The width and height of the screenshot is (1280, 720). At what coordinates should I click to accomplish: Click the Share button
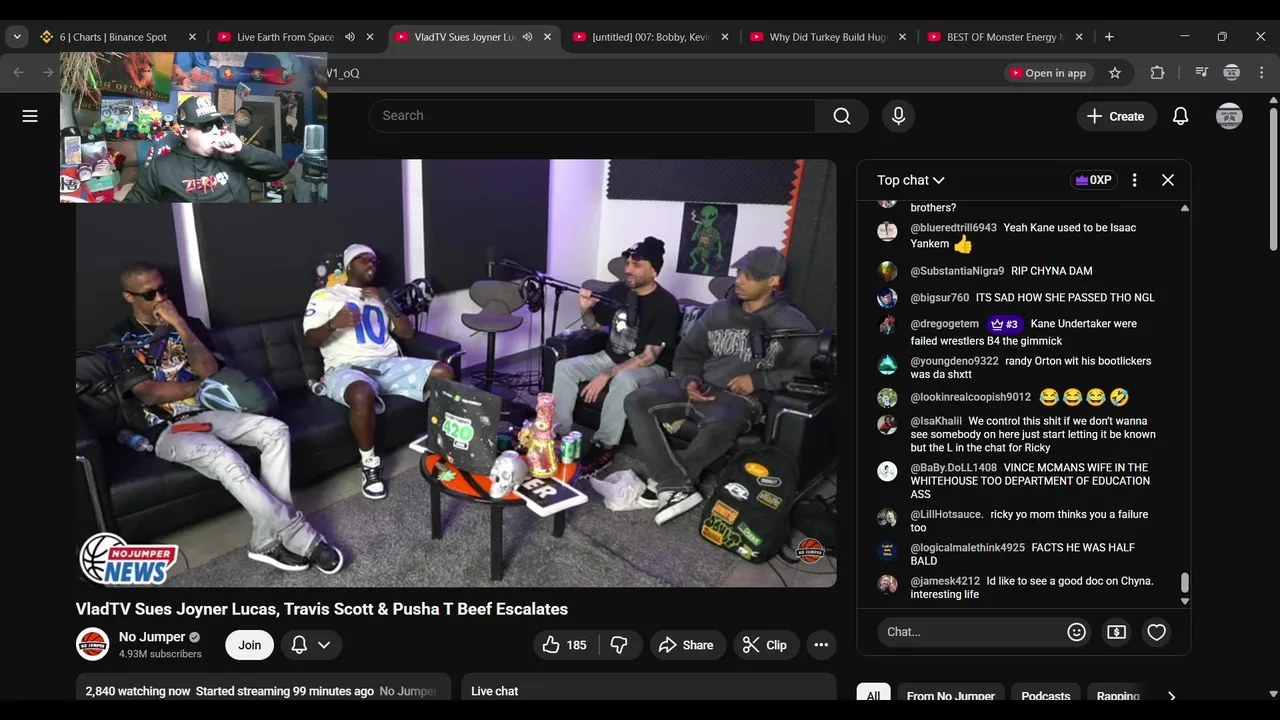click(x=685, y=645)
